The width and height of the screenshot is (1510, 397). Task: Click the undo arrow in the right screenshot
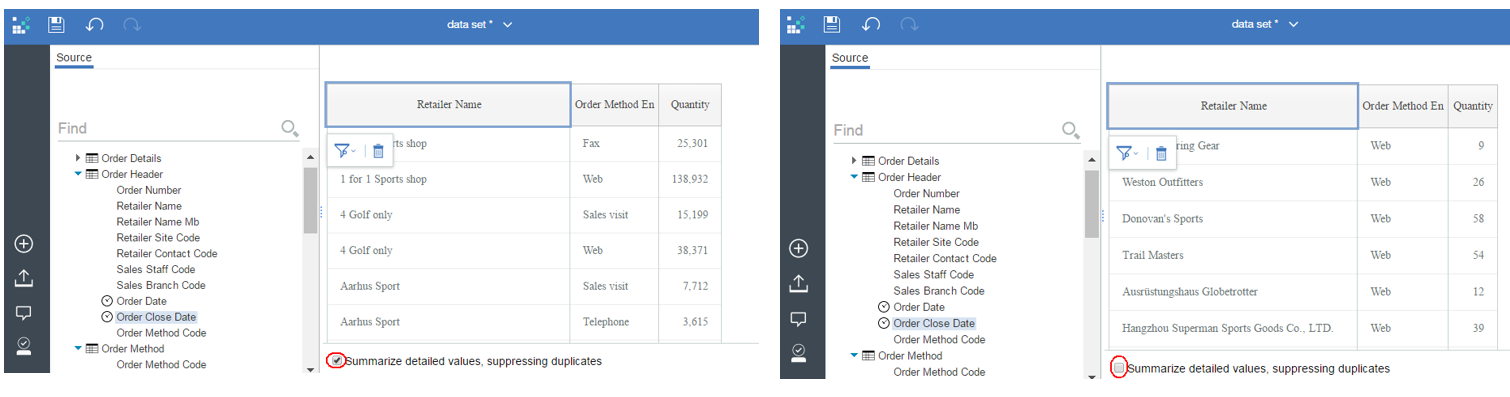[871, 25]
